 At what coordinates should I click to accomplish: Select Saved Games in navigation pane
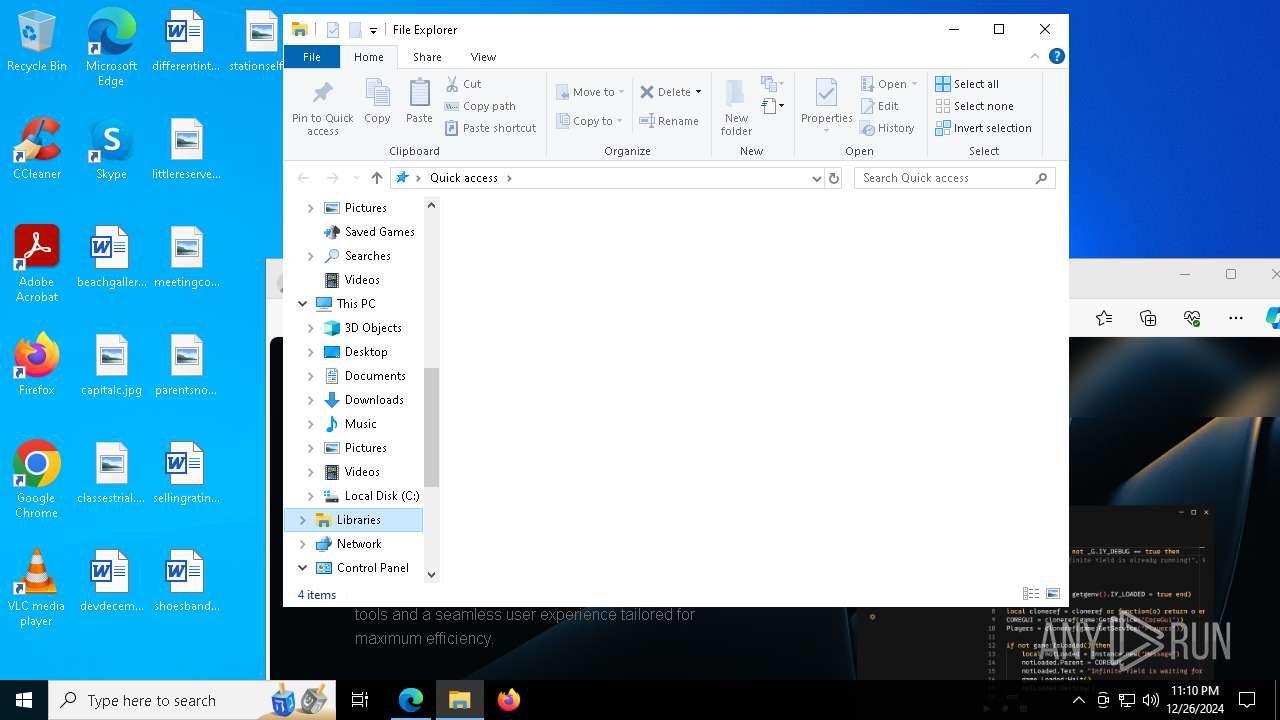click(370, 232)
